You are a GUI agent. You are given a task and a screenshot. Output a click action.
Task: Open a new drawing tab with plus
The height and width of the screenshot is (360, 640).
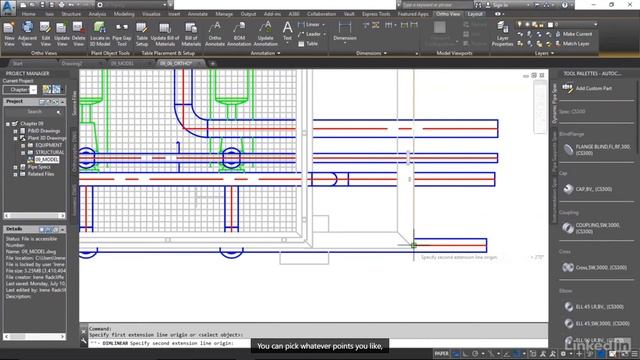213,64
